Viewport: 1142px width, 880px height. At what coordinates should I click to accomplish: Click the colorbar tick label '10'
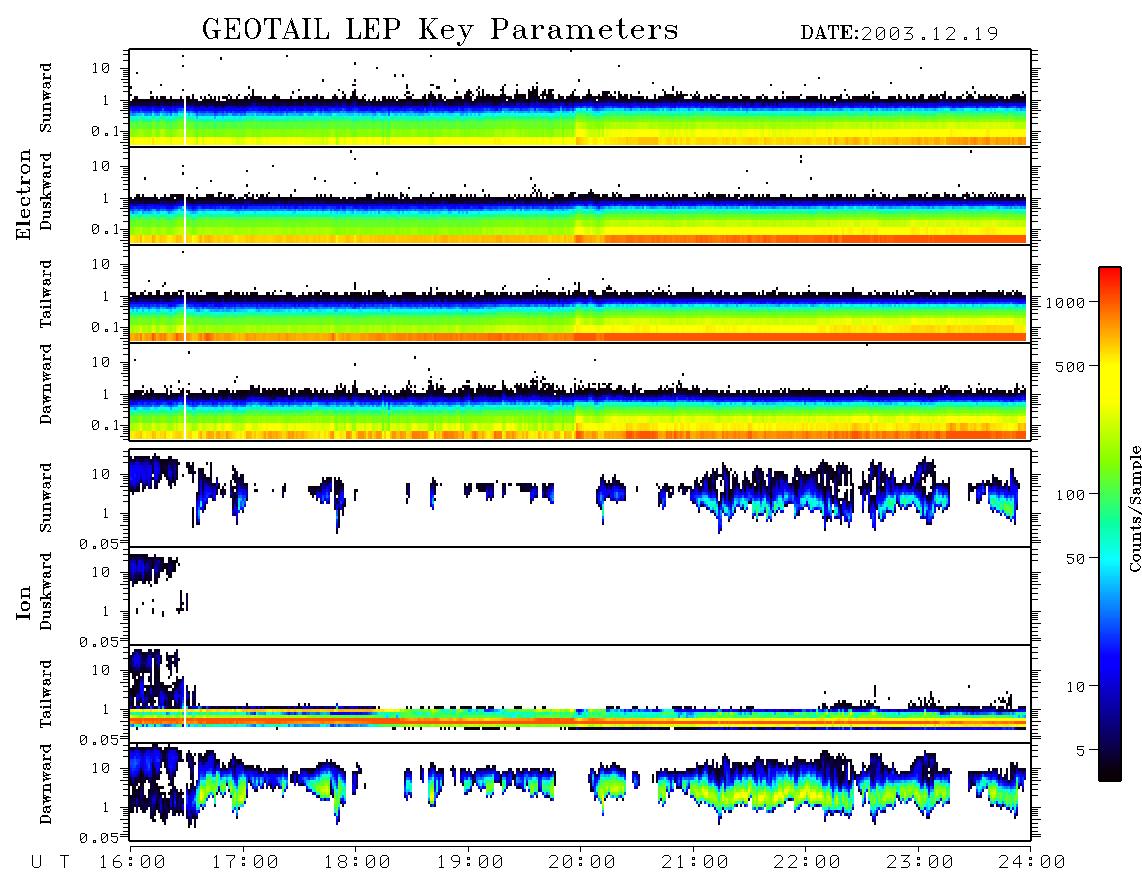tap(1075, 687)
